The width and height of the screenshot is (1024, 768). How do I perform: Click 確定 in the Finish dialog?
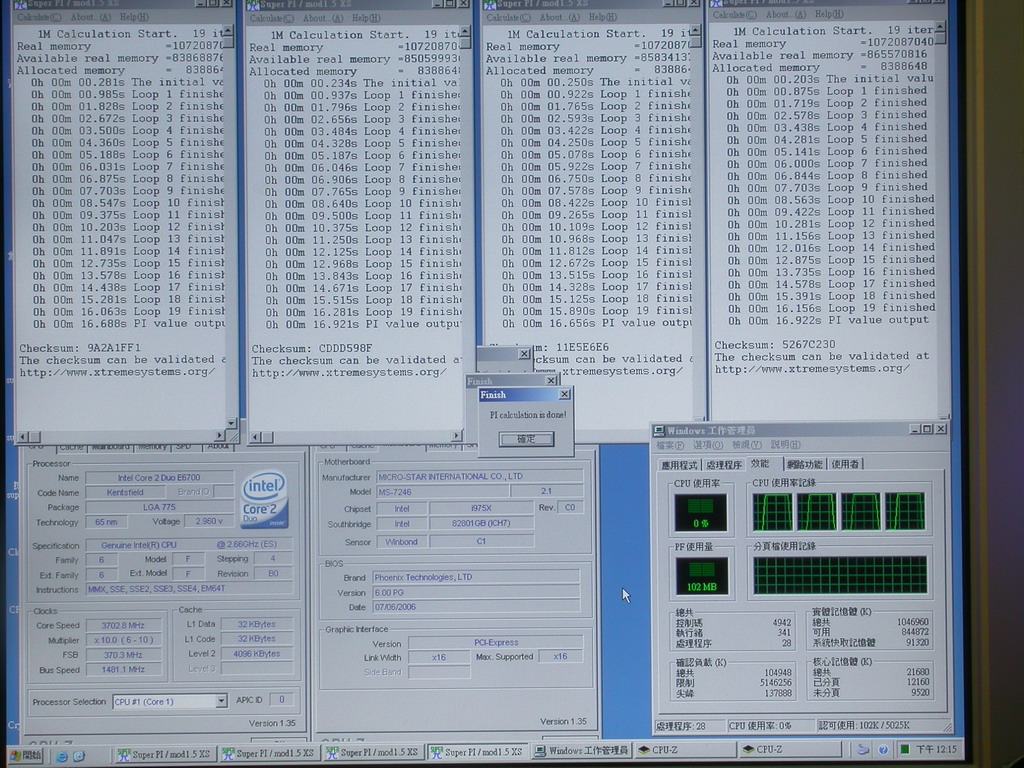526,439
